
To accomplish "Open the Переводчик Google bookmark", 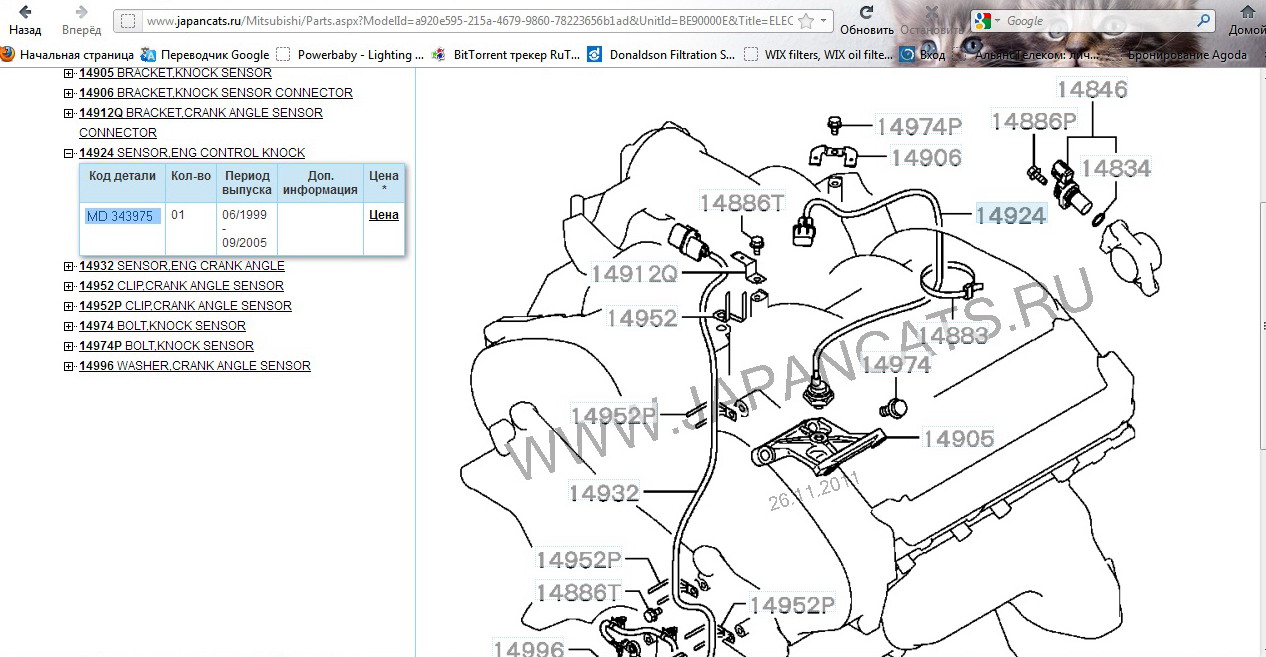I will click(x=205, y=55).
